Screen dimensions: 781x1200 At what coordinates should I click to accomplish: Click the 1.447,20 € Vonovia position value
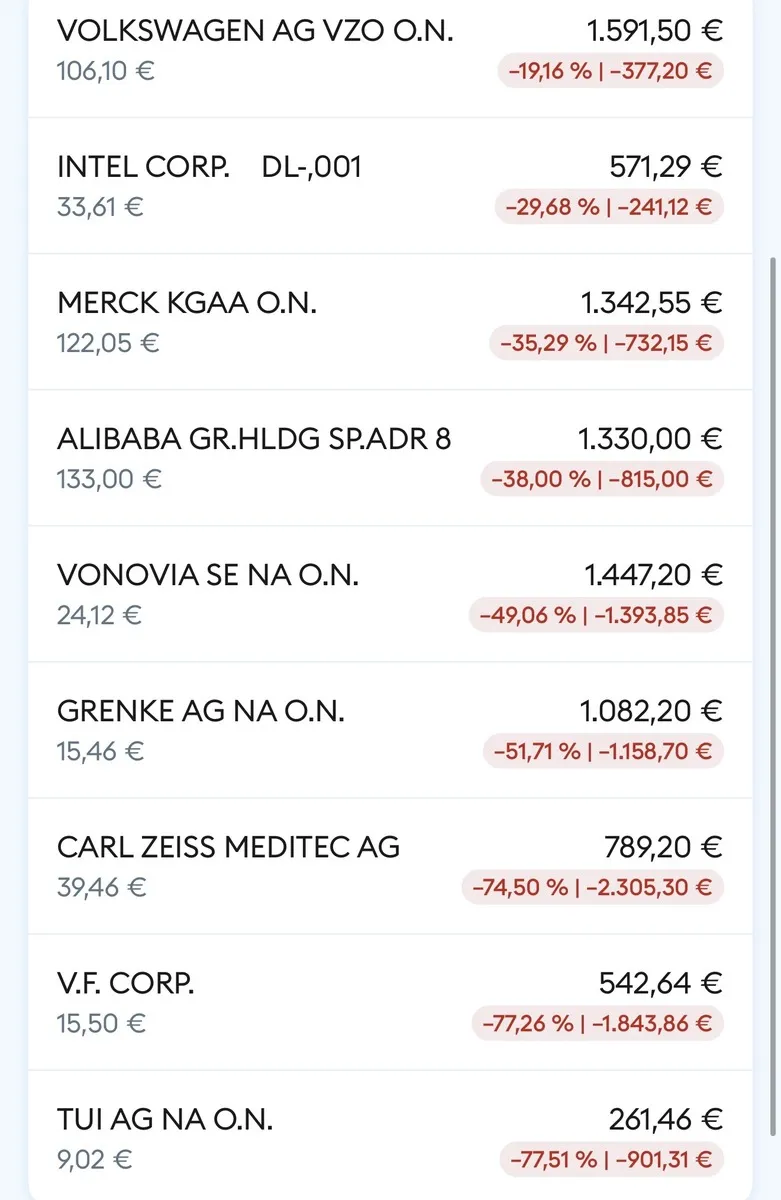tap(652, 575)
